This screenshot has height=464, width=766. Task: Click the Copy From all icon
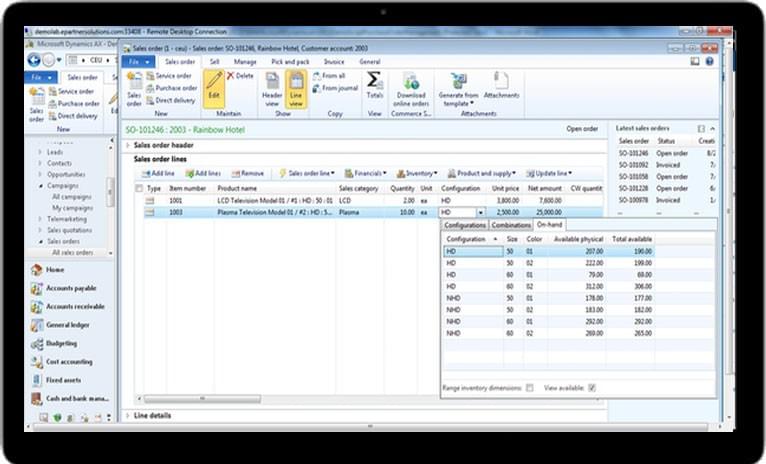coord(316,76)
